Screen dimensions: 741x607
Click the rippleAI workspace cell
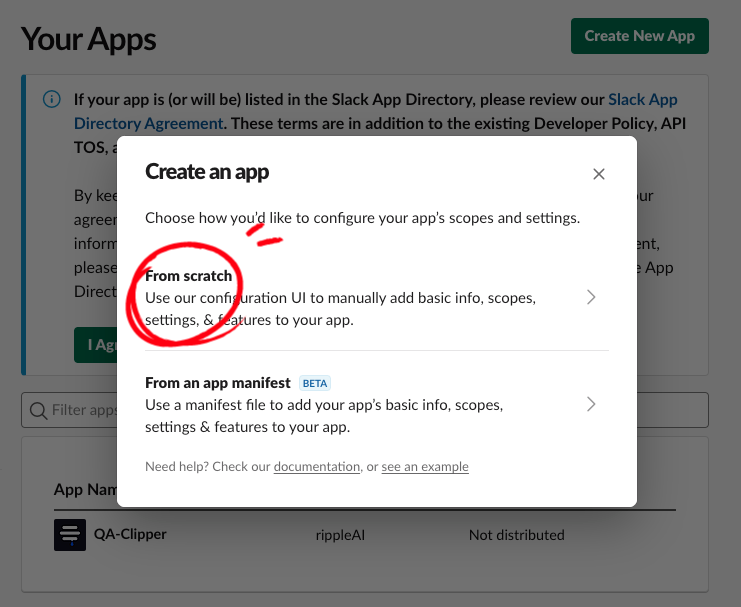point(340,535)
